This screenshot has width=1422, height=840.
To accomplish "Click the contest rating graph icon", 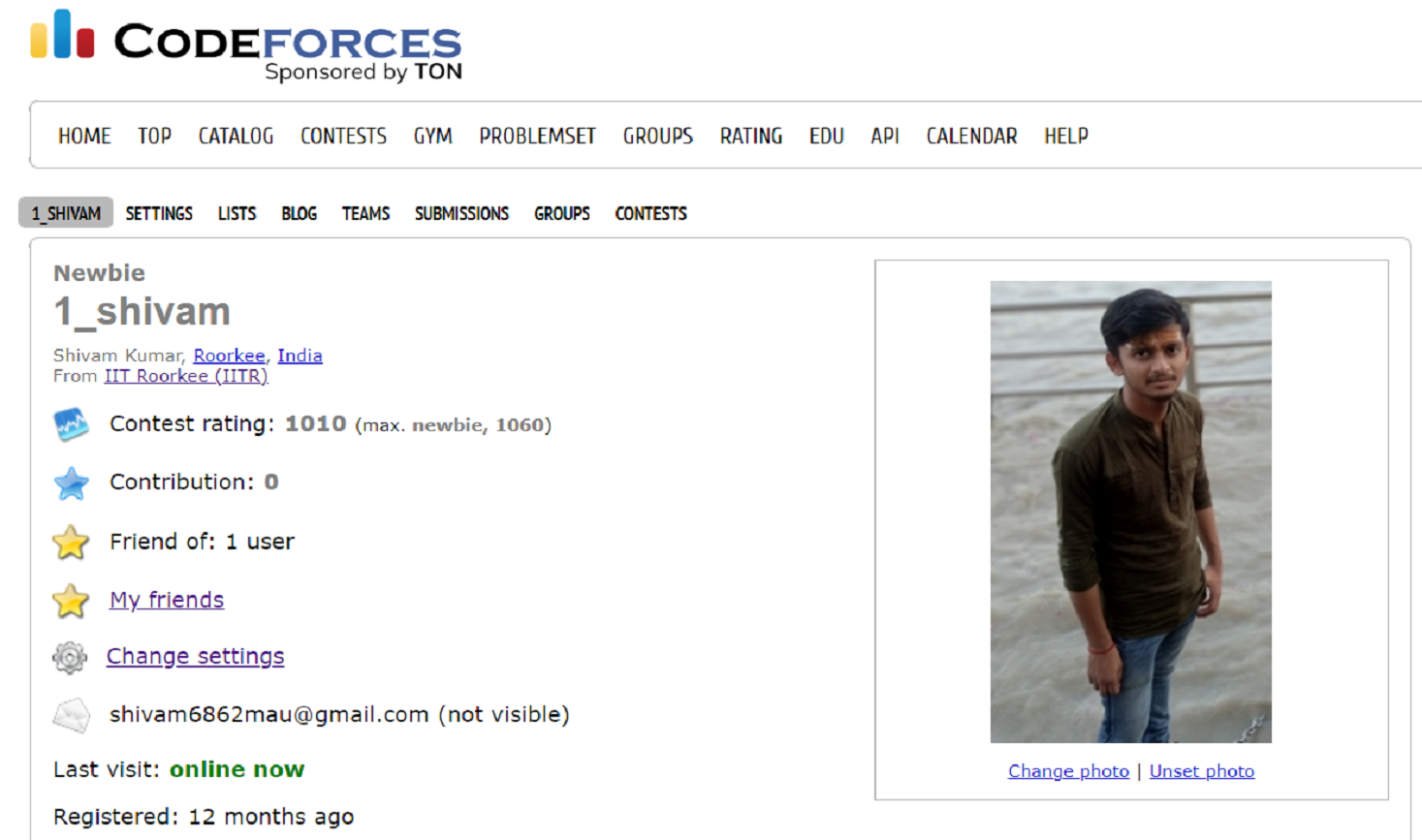I will click(x=71, y=424).
